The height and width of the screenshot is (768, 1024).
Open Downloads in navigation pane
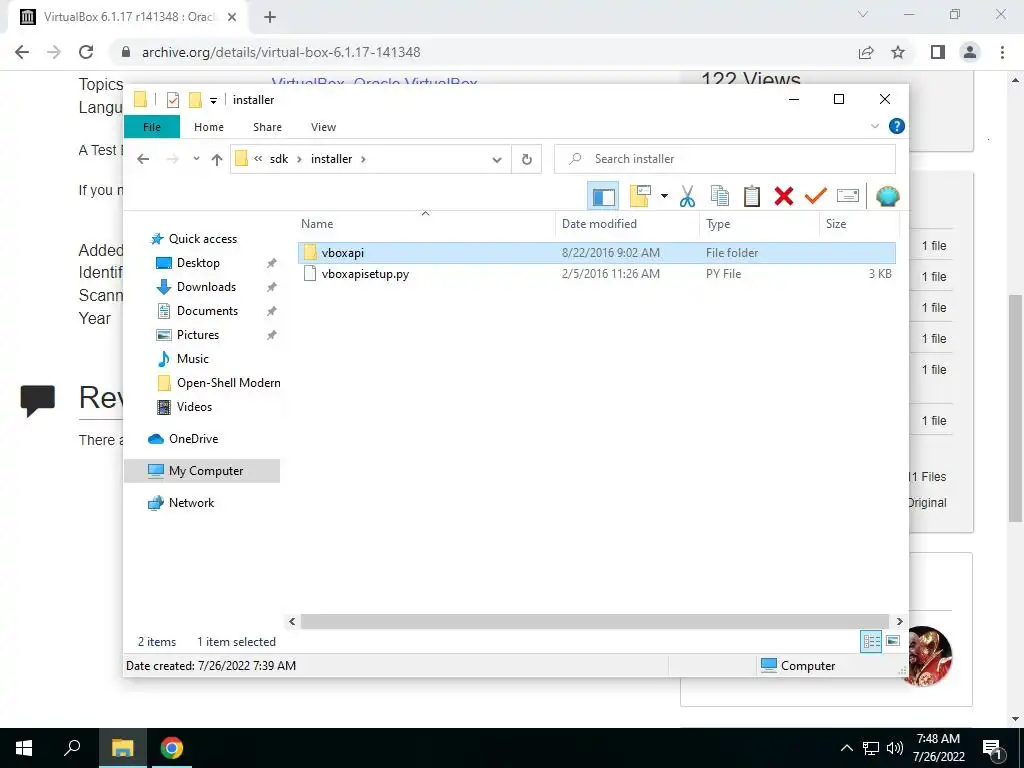pos(206,287)
